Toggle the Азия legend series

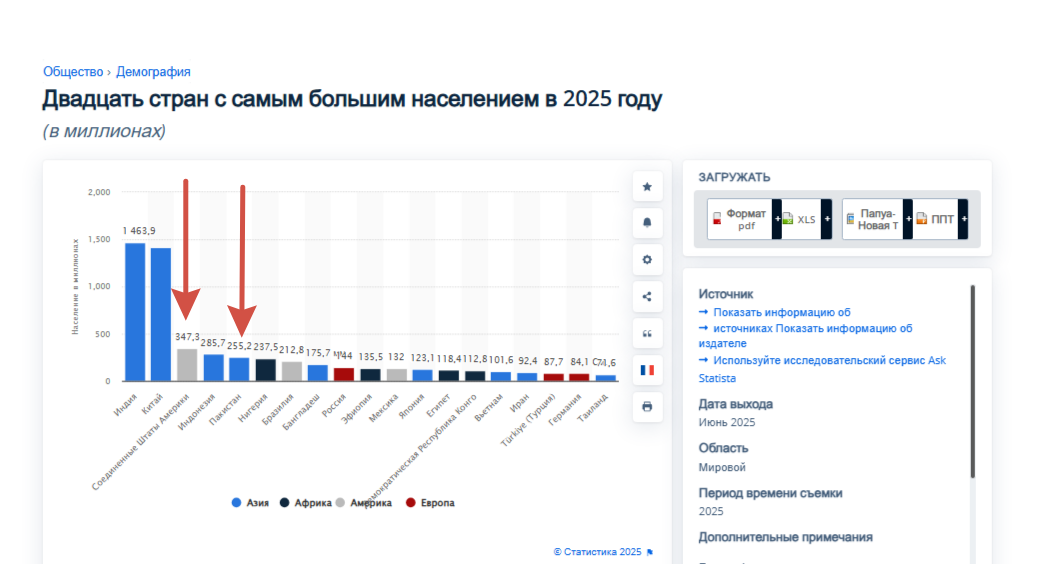point(250,503)
